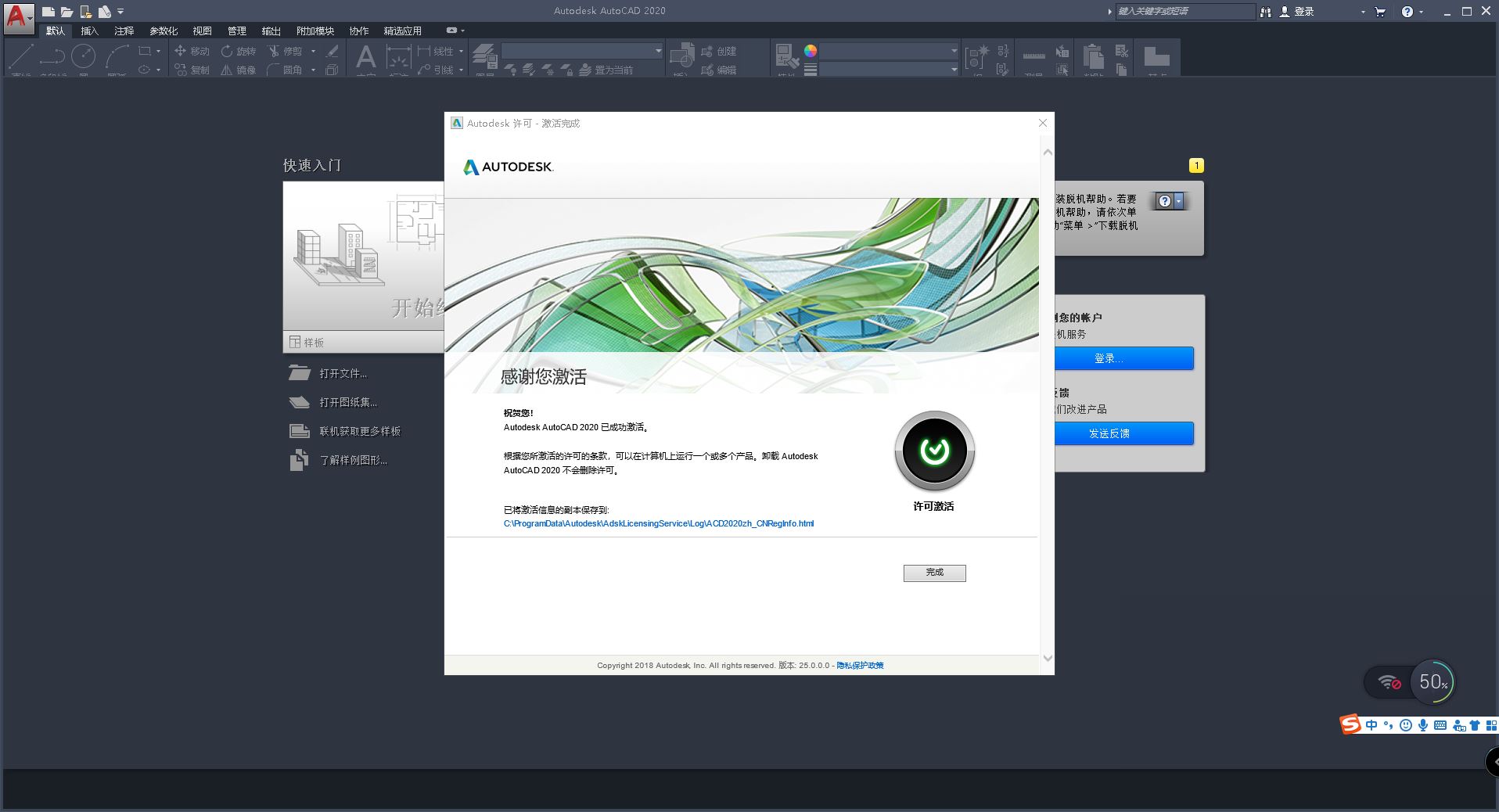Select the 修剪 (Trim) tool
Screen dimensions: 1499x812
pos(285,51)
